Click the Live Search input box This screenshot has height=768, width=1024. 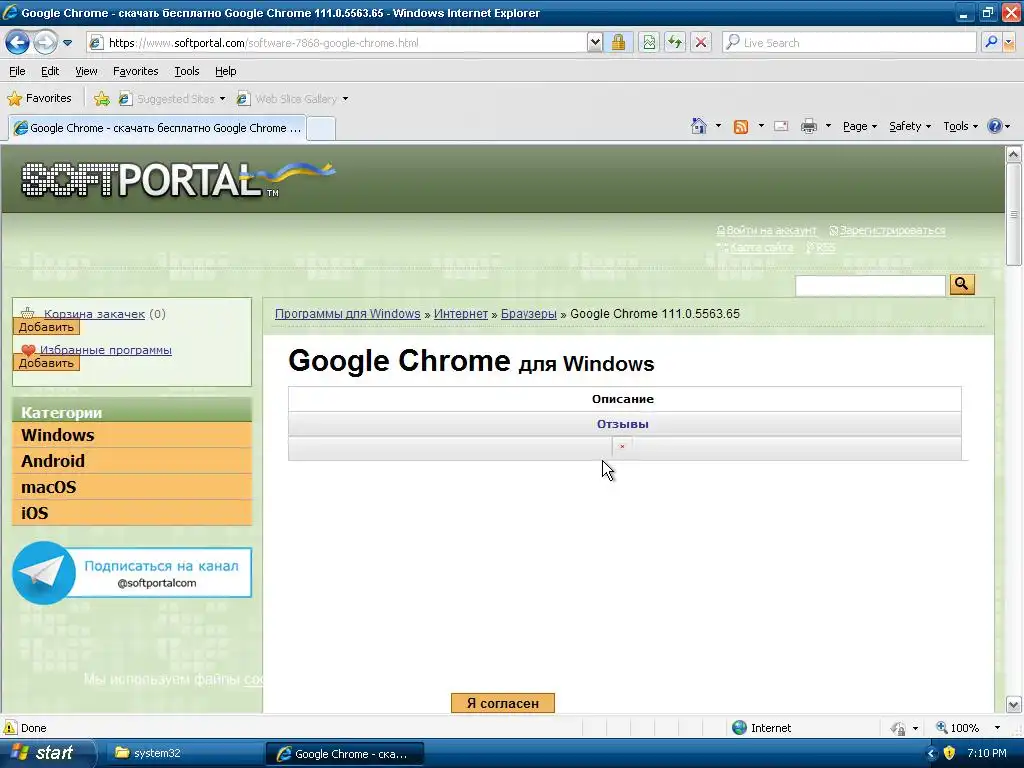pos(850,43)
